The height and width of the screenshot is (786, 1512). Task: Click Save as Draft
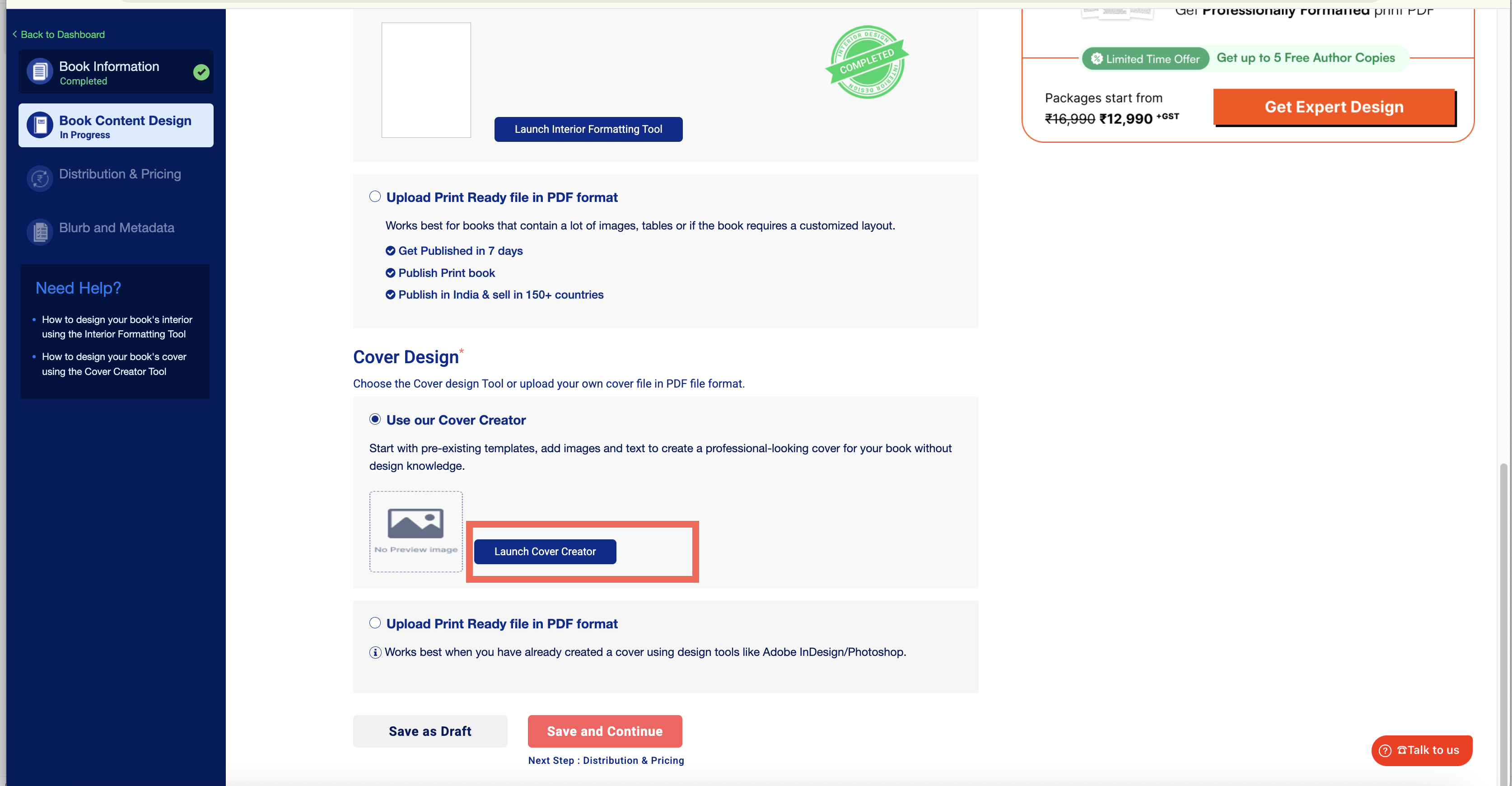click(x=429, y=731)
